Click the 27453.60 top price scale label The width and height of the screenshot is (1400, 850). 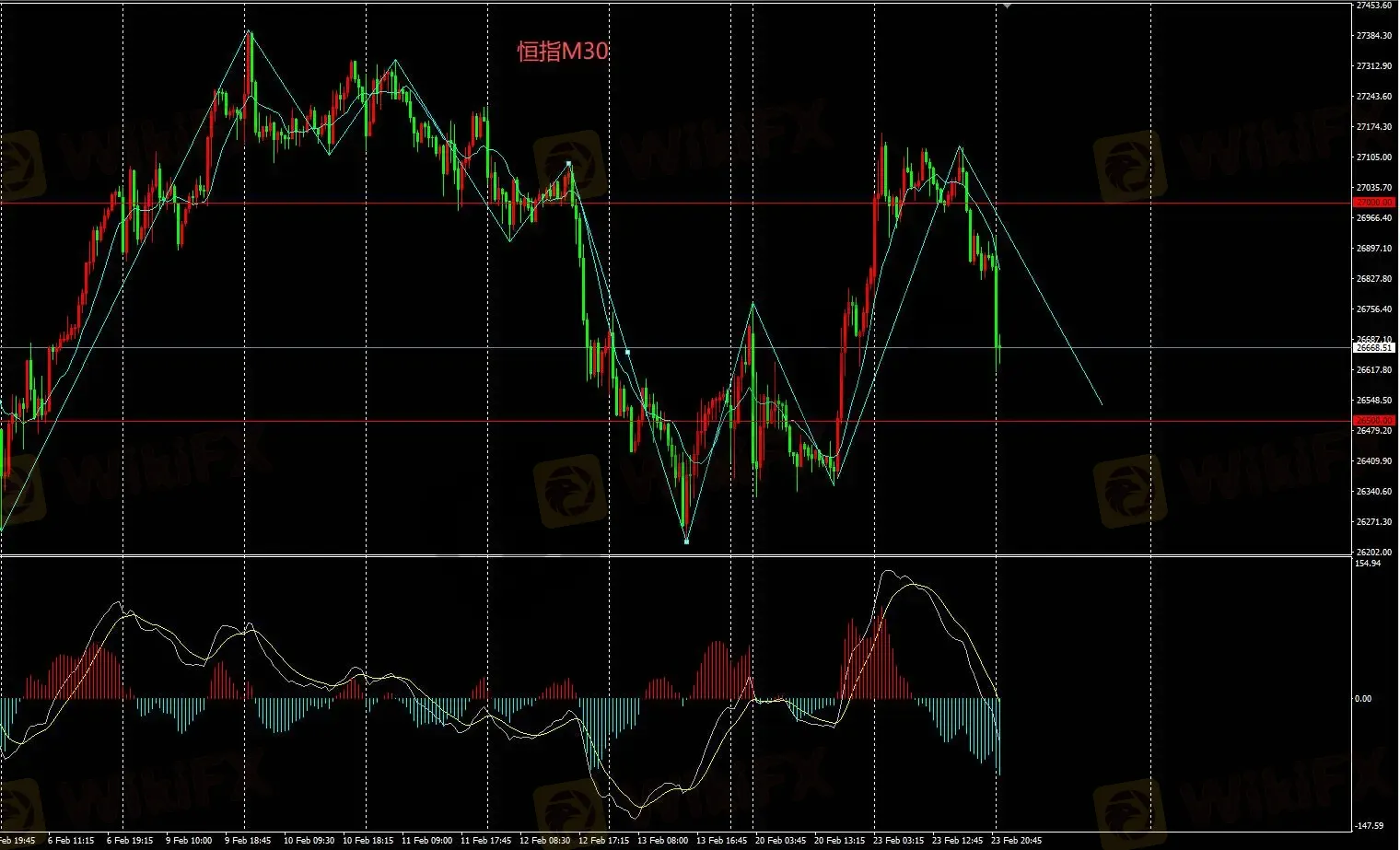point(1373,6)
